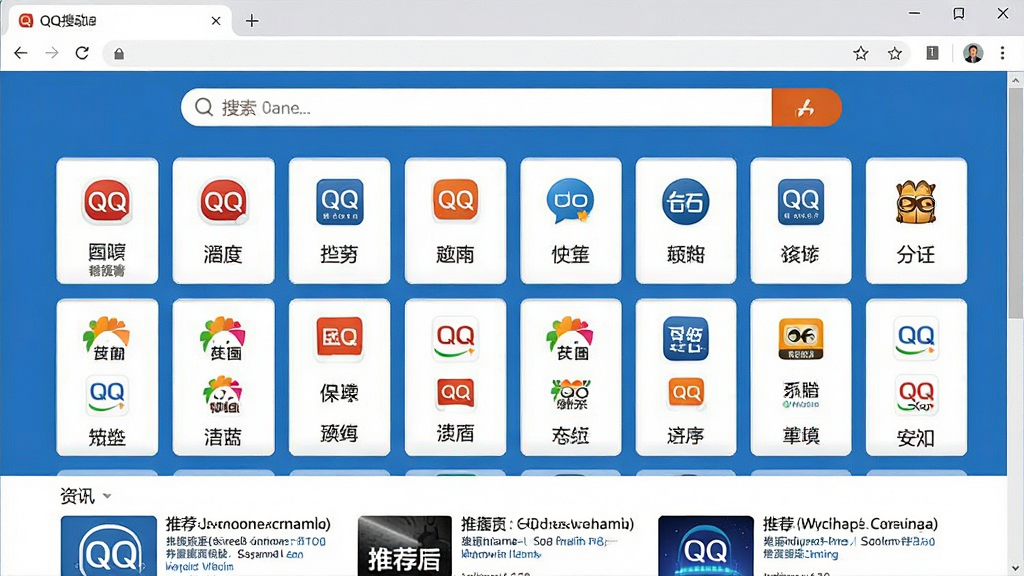Screen dimensions: 1024x576
Task: Open the article title ending in wehamb)
Action: [x=547, y=524]
